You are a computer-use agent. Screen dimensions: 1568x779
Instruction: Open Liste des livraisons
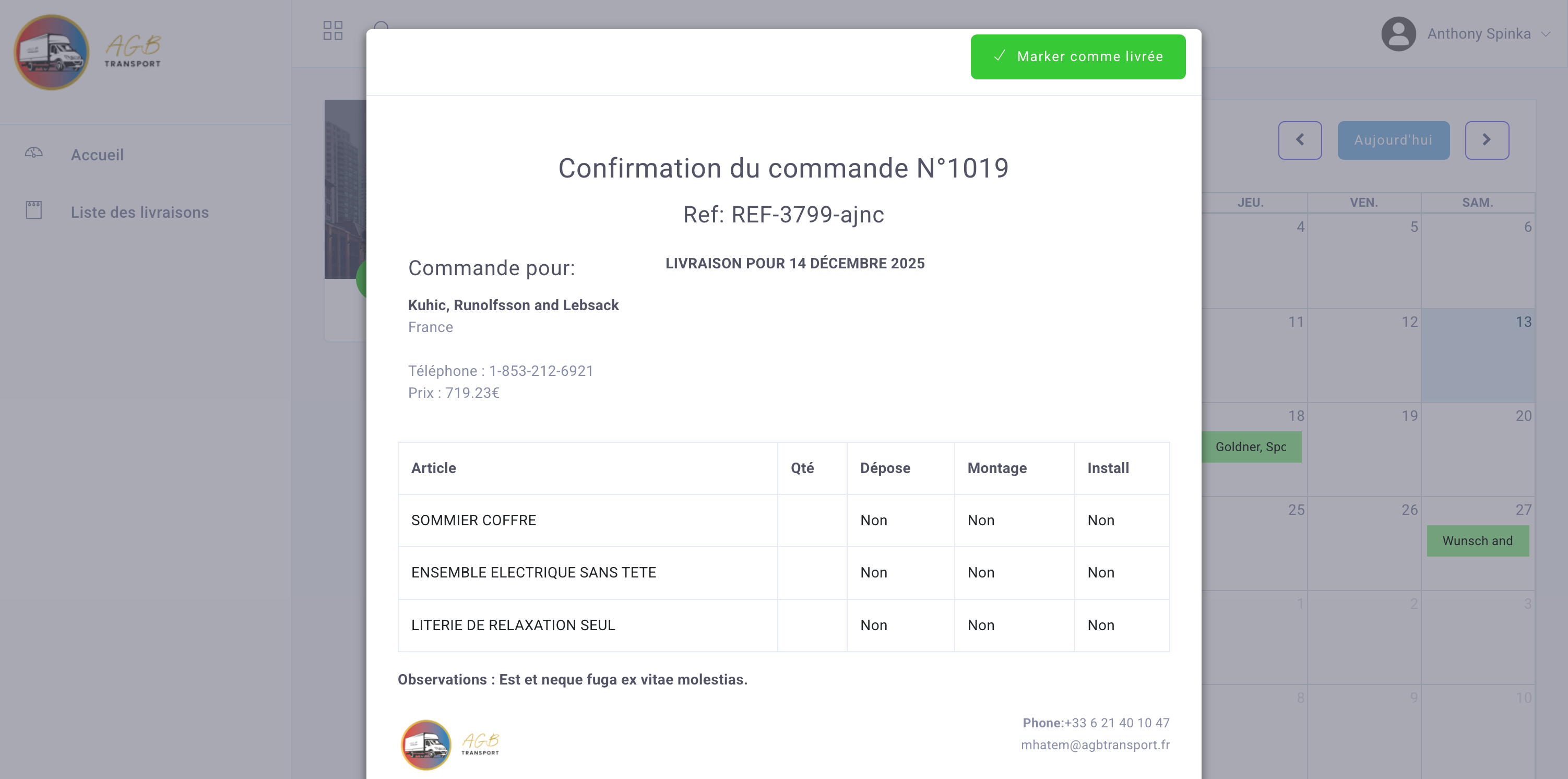pyautogui.click(x=139, y=212)
